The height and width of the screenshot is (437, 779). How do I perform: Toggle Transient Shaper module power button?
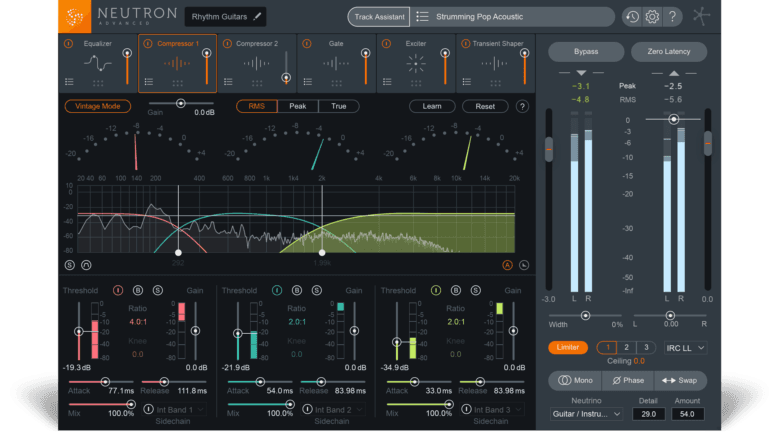point(466,44)
